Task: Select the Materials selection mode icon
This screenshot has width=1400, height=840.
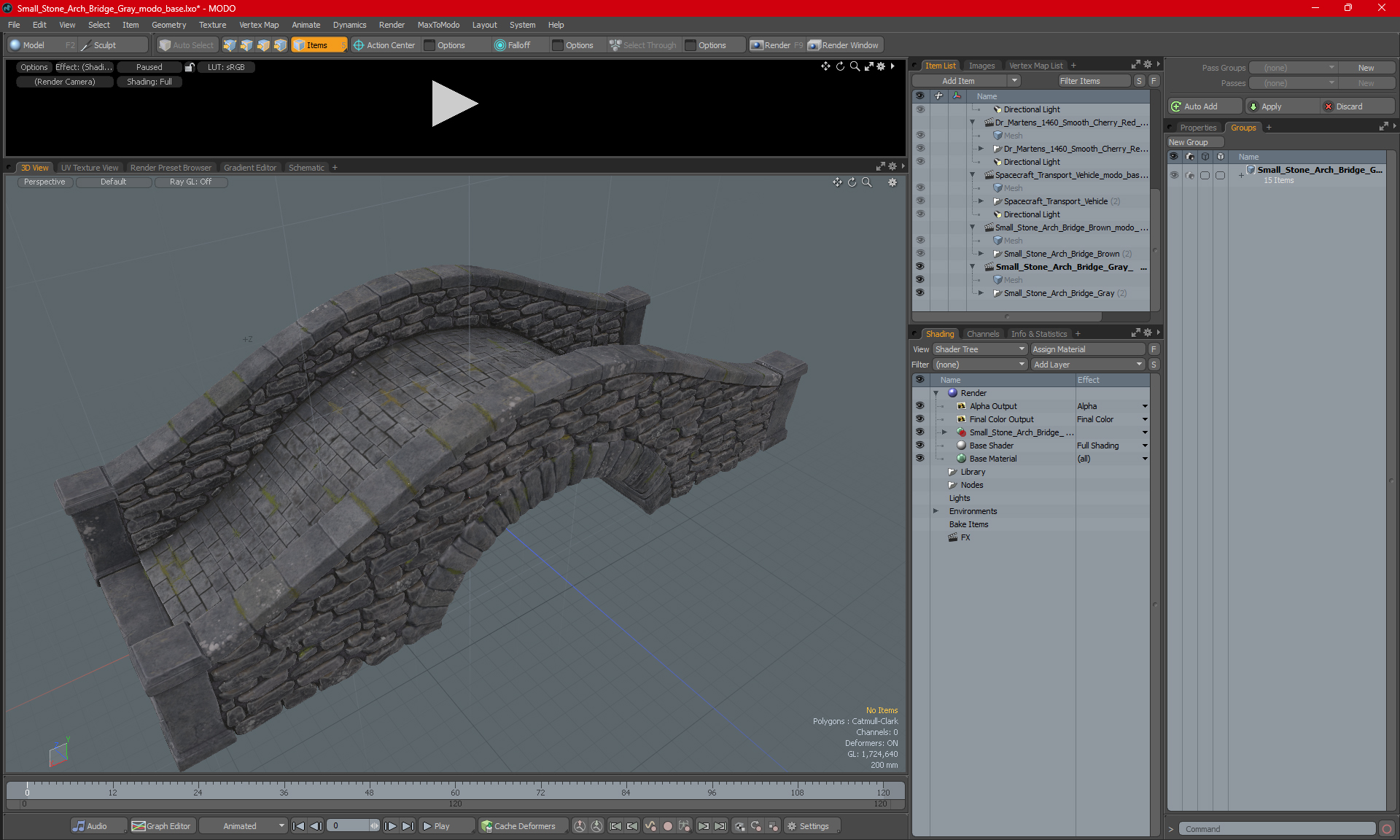Action: pos(280,45)
